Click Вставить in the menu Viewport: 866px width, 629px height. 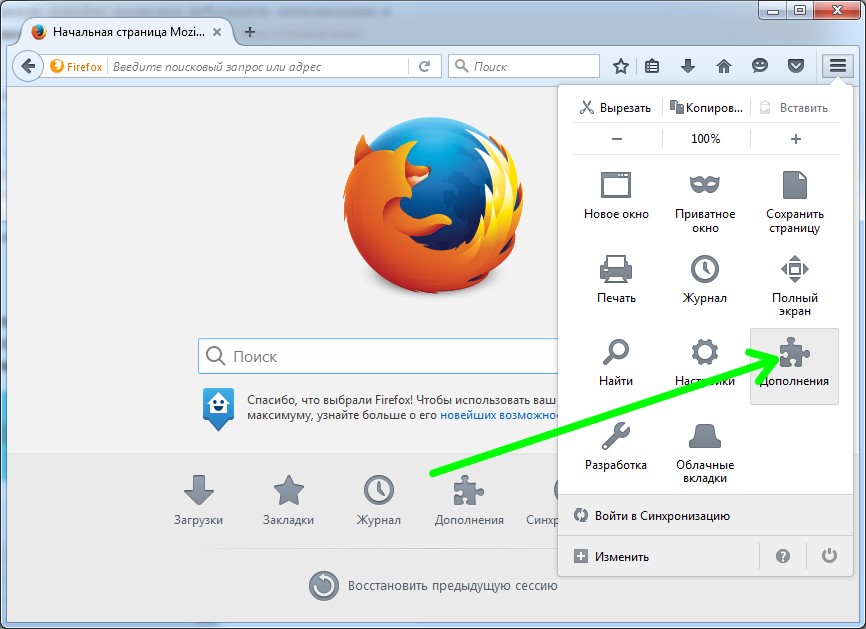coord(794,108)
